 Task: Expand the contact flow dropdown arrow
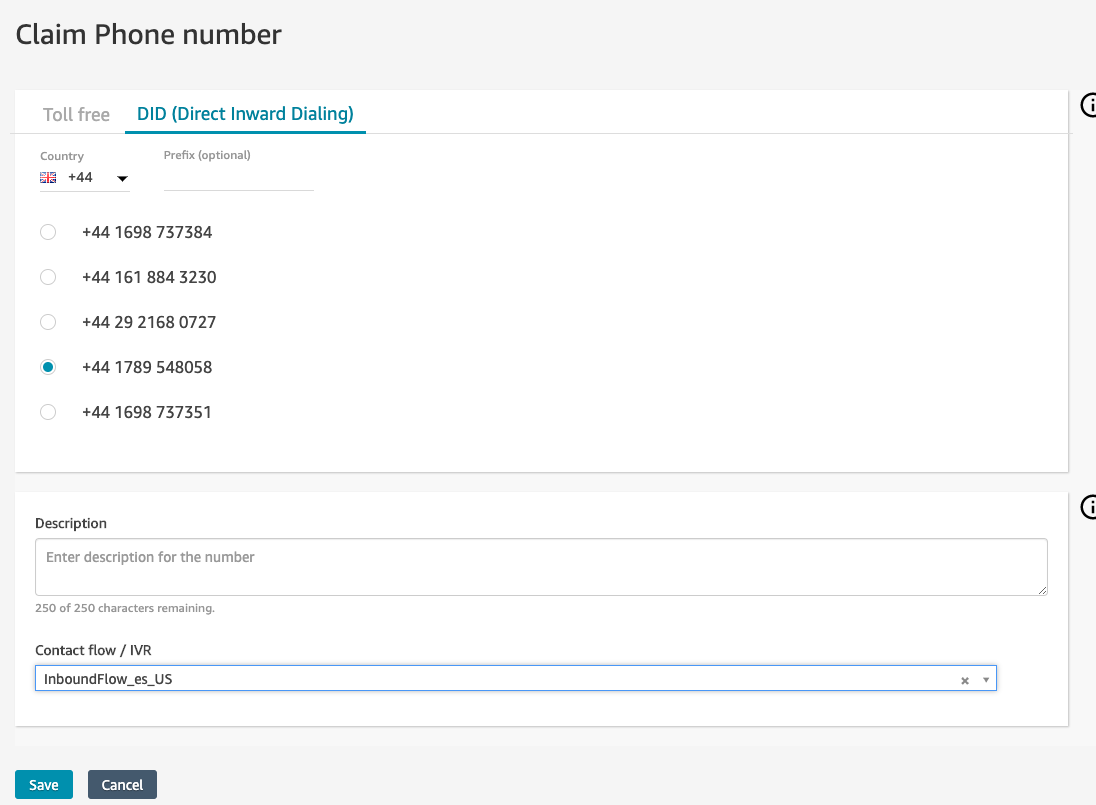point(986,680)
